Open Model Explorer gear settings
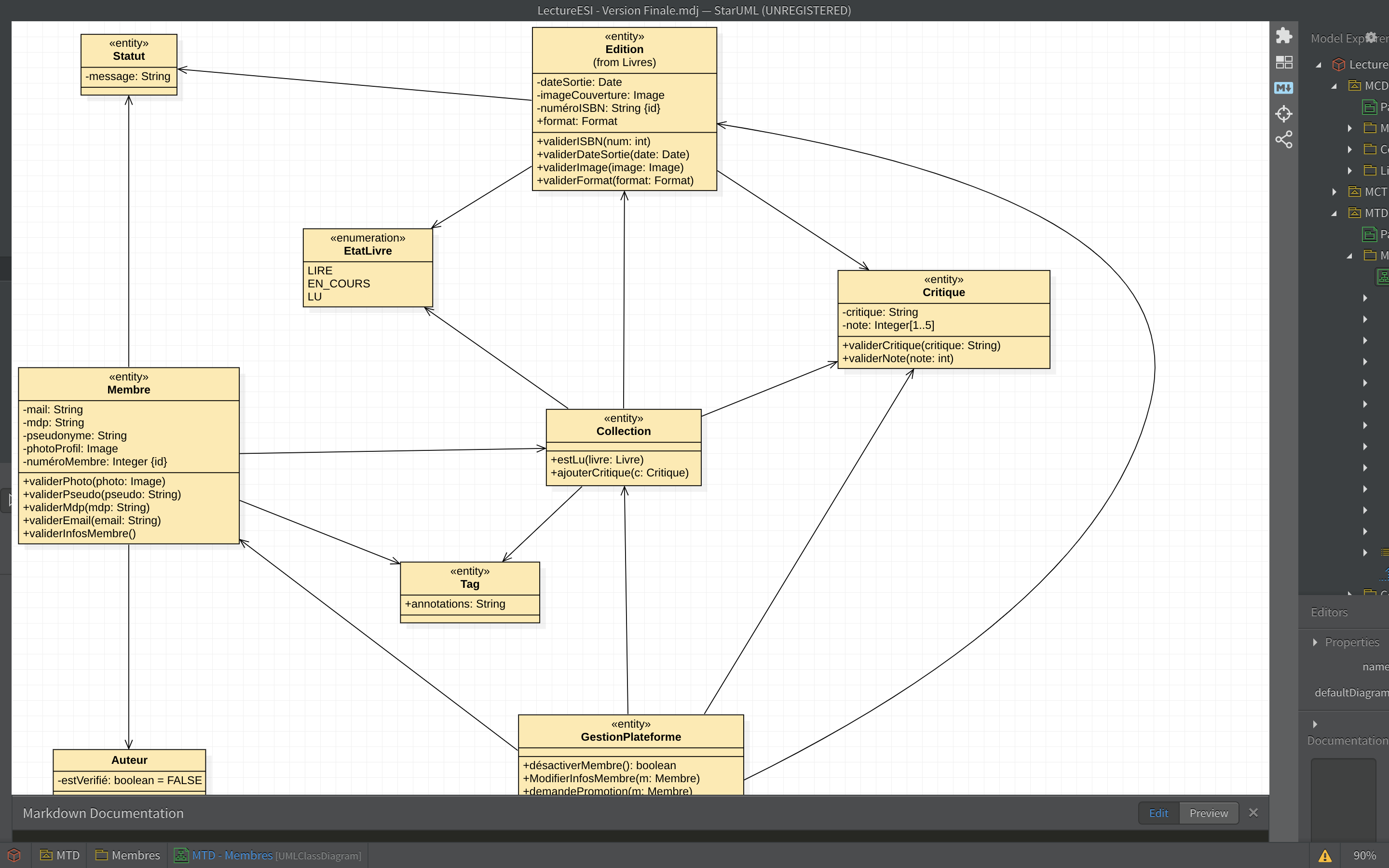1389x868 pixels. point(1371,37)
